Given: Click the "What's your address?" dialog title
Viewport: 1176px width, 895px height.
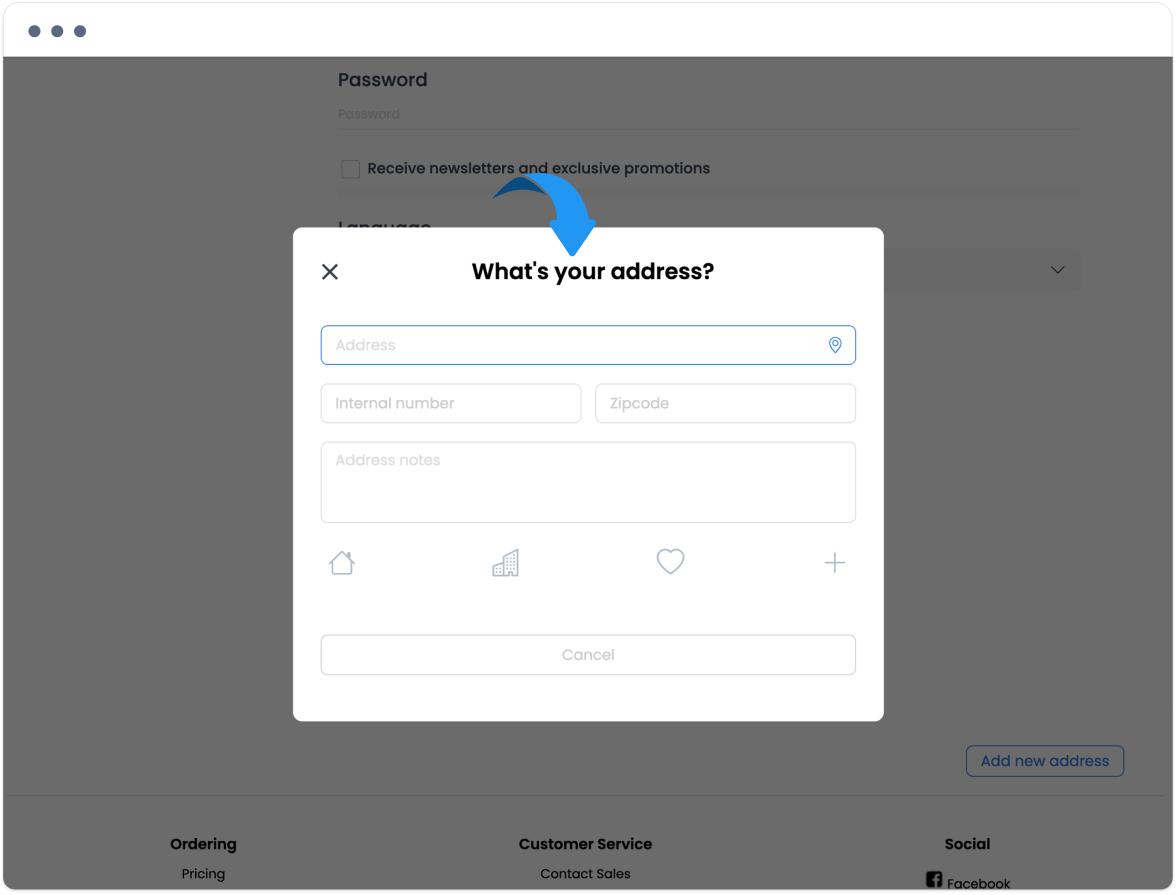Looking at the screenshot, I should coord(592,272).
